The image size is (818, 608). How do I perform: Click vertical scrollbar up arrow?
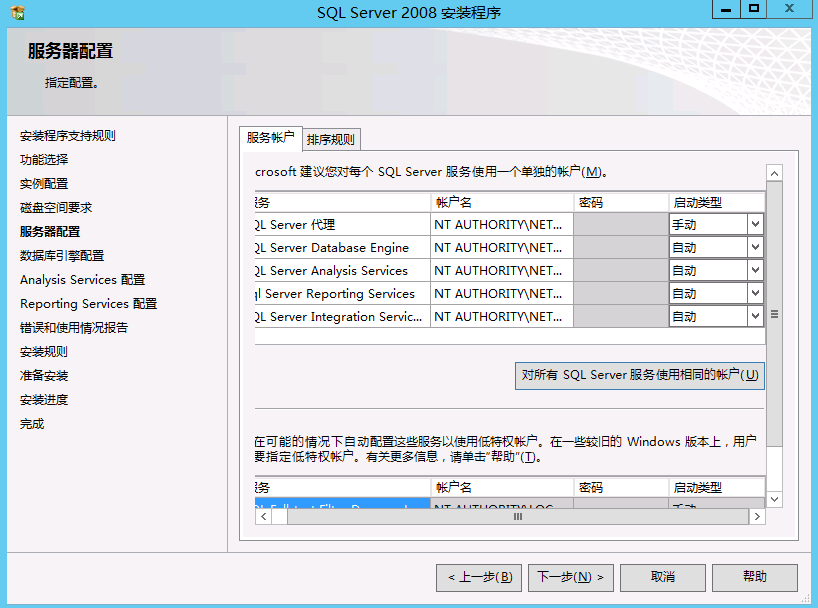click(774, 173)
